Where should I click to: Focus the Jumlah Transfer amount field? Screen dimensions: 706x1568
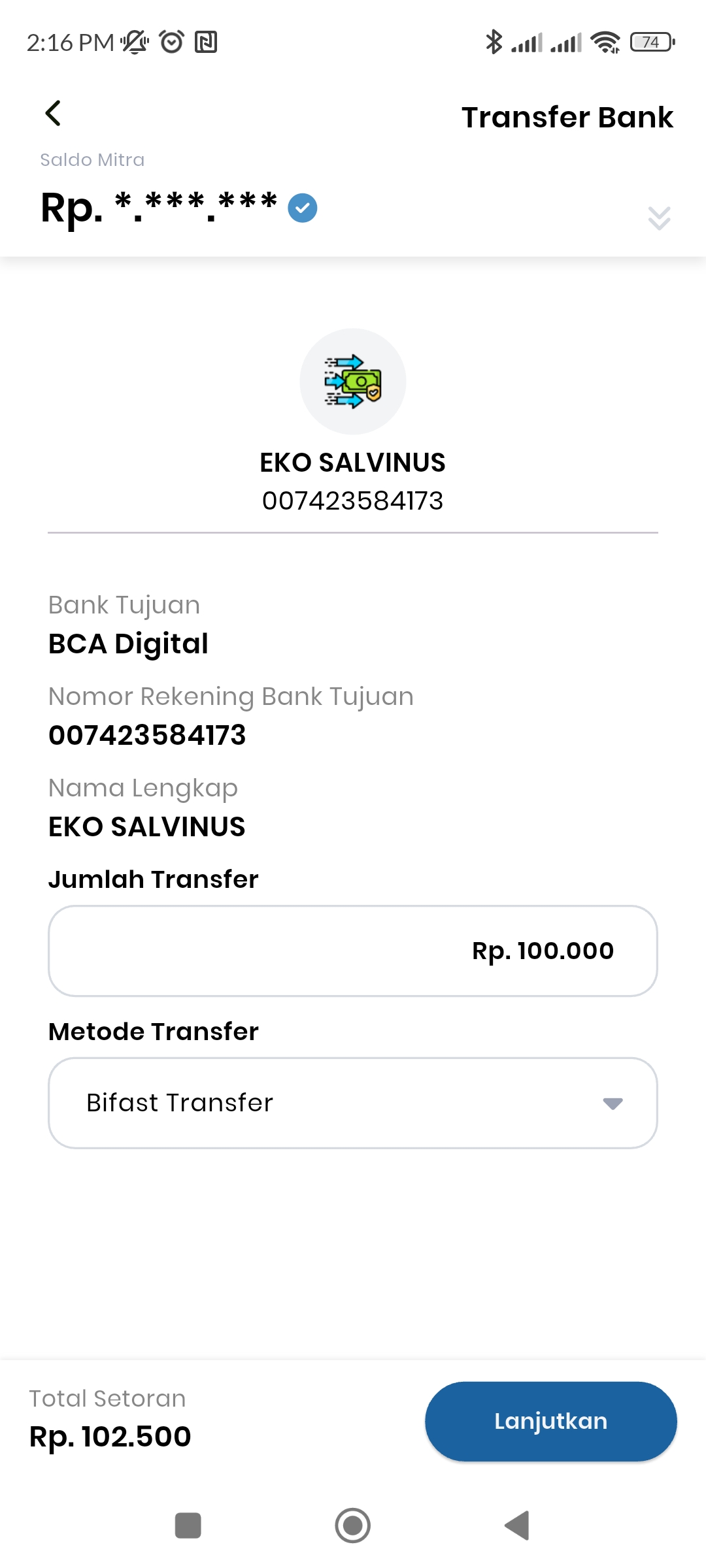coord(353,951)
